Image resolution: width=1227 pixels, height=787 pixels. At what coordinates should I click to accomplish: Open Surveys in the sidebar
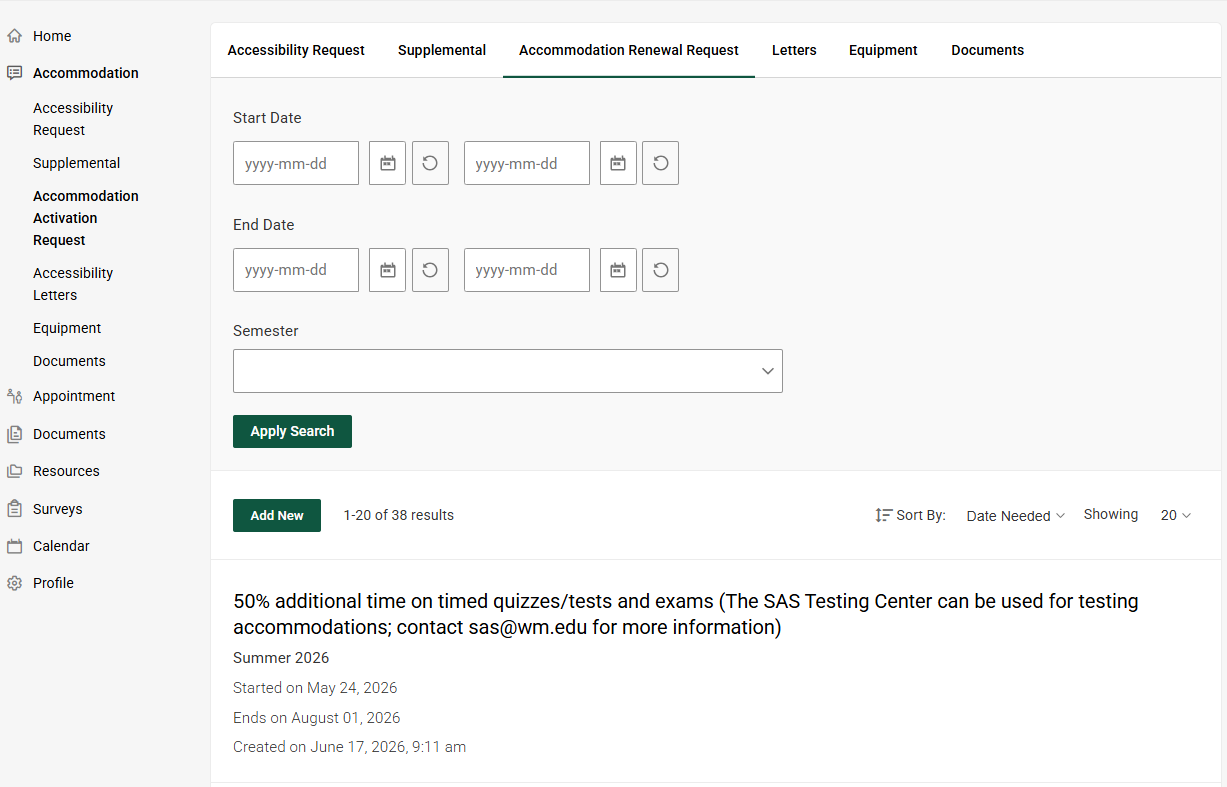coord(58,509)
